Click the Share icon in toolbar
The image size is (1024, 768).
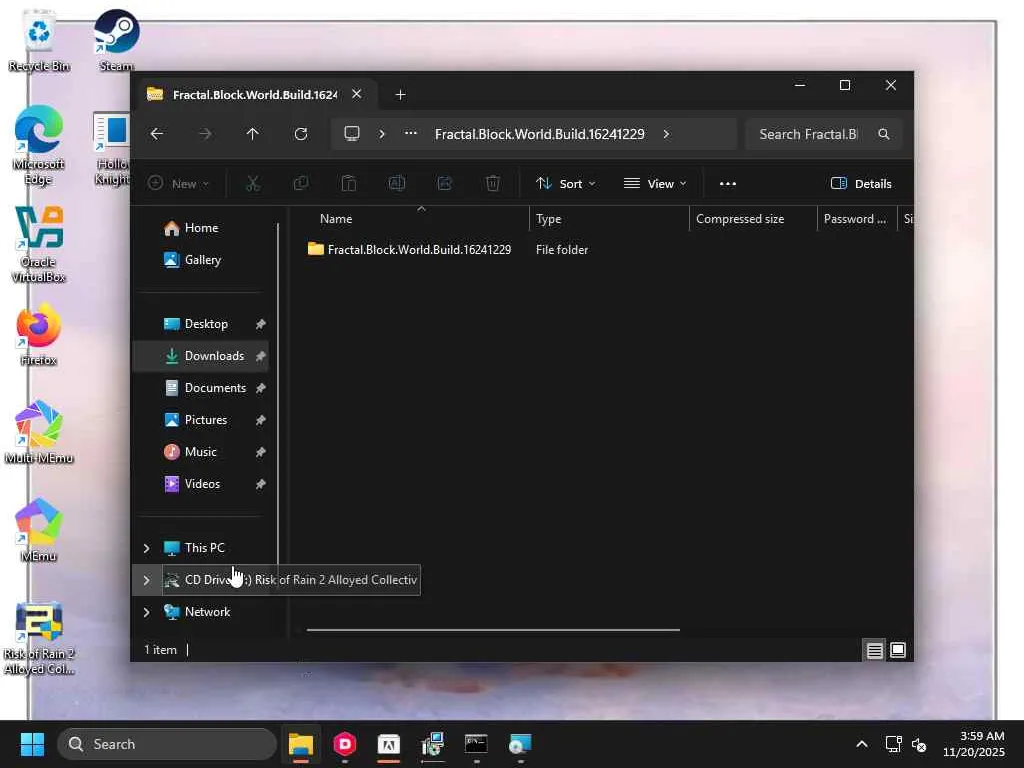click(445, 184)
